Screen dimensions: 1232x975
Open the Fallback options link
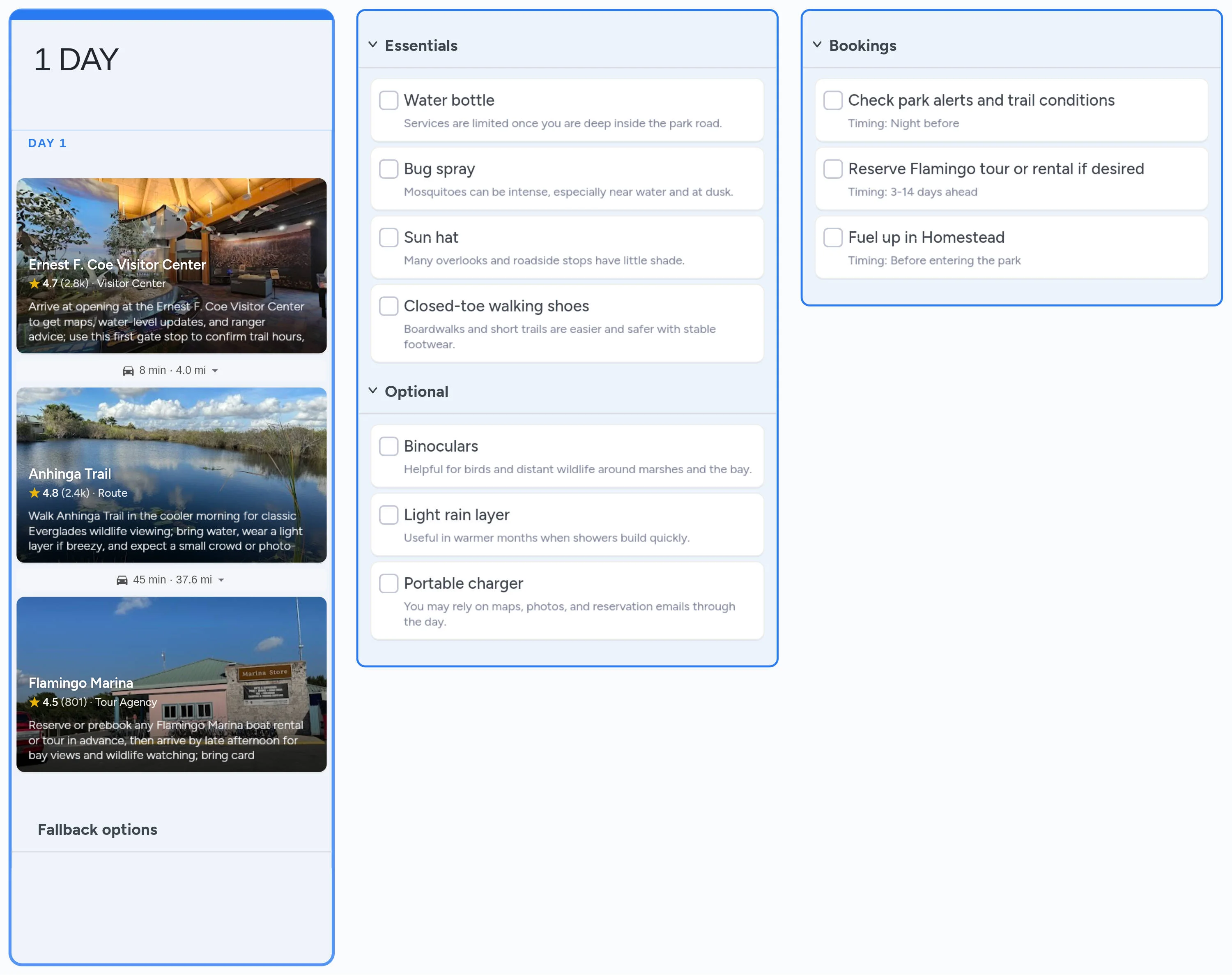(98, 830)
